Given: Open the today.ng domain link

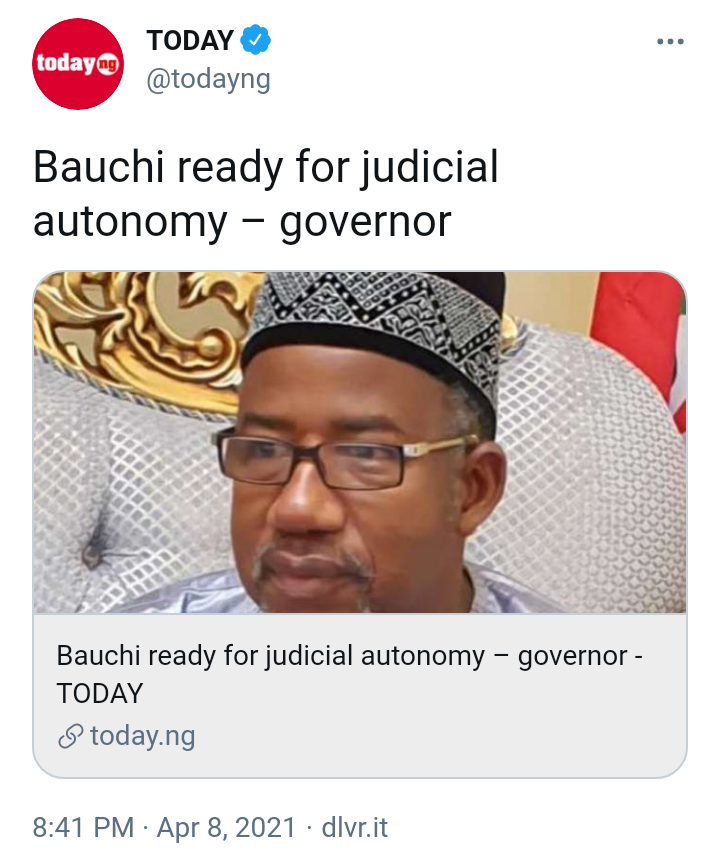Looking at the screenshot, I should pyautogui.click(x=143, y=736).
